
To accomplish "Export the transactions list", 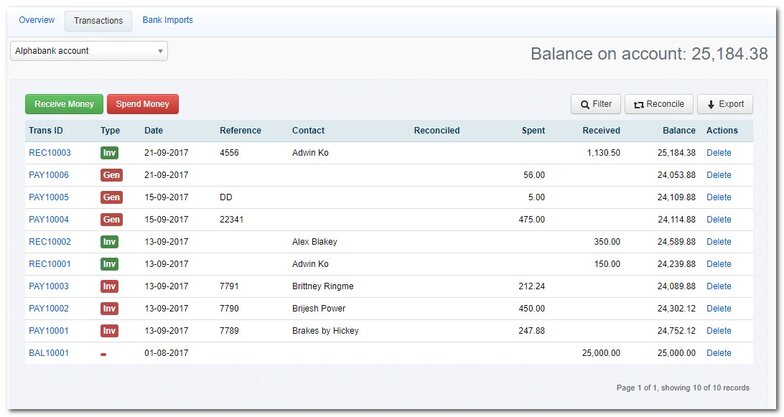I will (x=725, y=104).
